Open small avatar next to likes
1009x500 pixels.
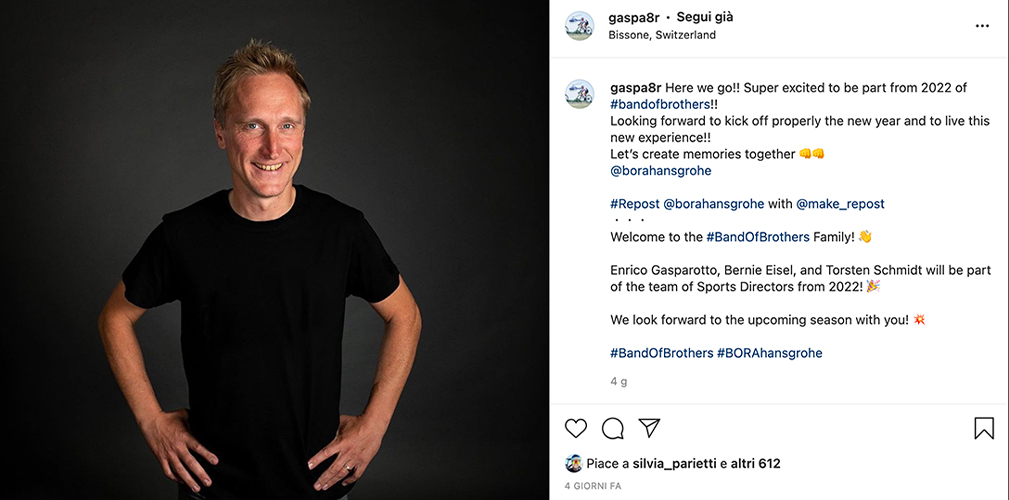coord(573,463)
